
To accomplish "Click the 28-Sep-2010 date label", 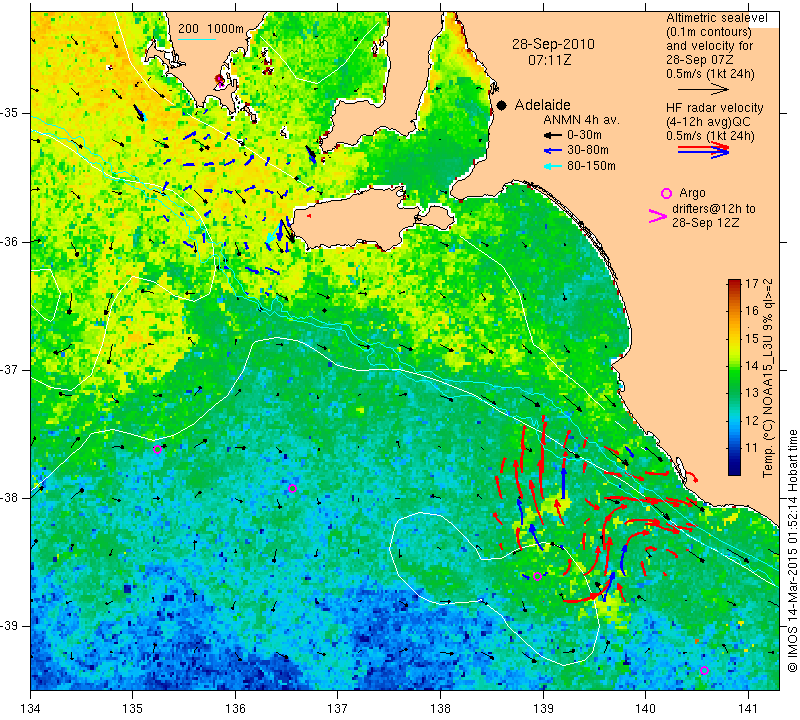I will (553, 44).
